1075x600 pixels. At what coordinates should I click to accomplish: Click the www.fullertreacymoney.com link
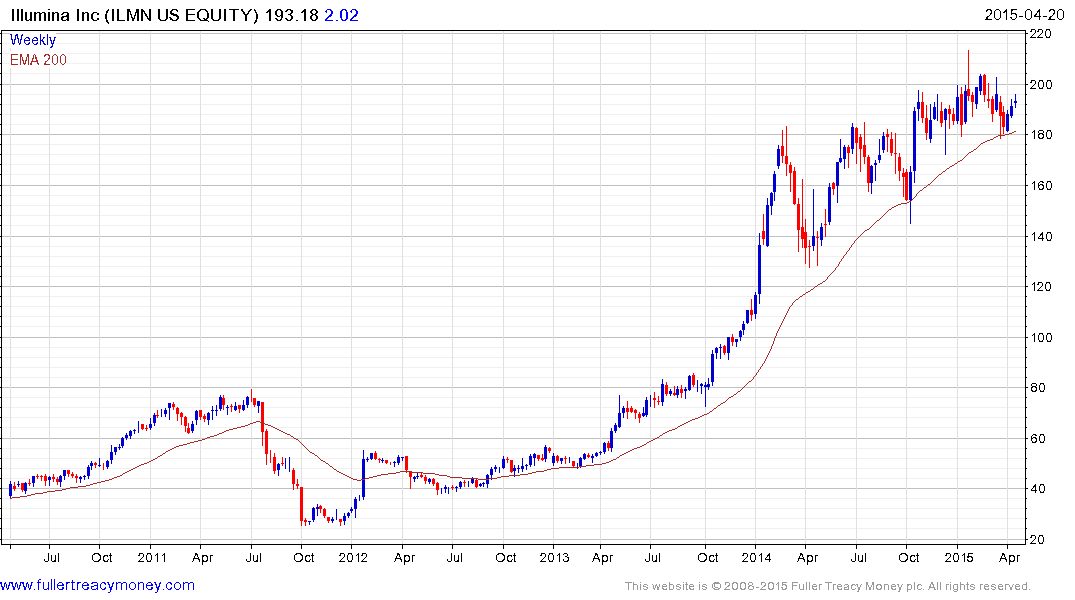pyautogui.click(x=97, y=585)
